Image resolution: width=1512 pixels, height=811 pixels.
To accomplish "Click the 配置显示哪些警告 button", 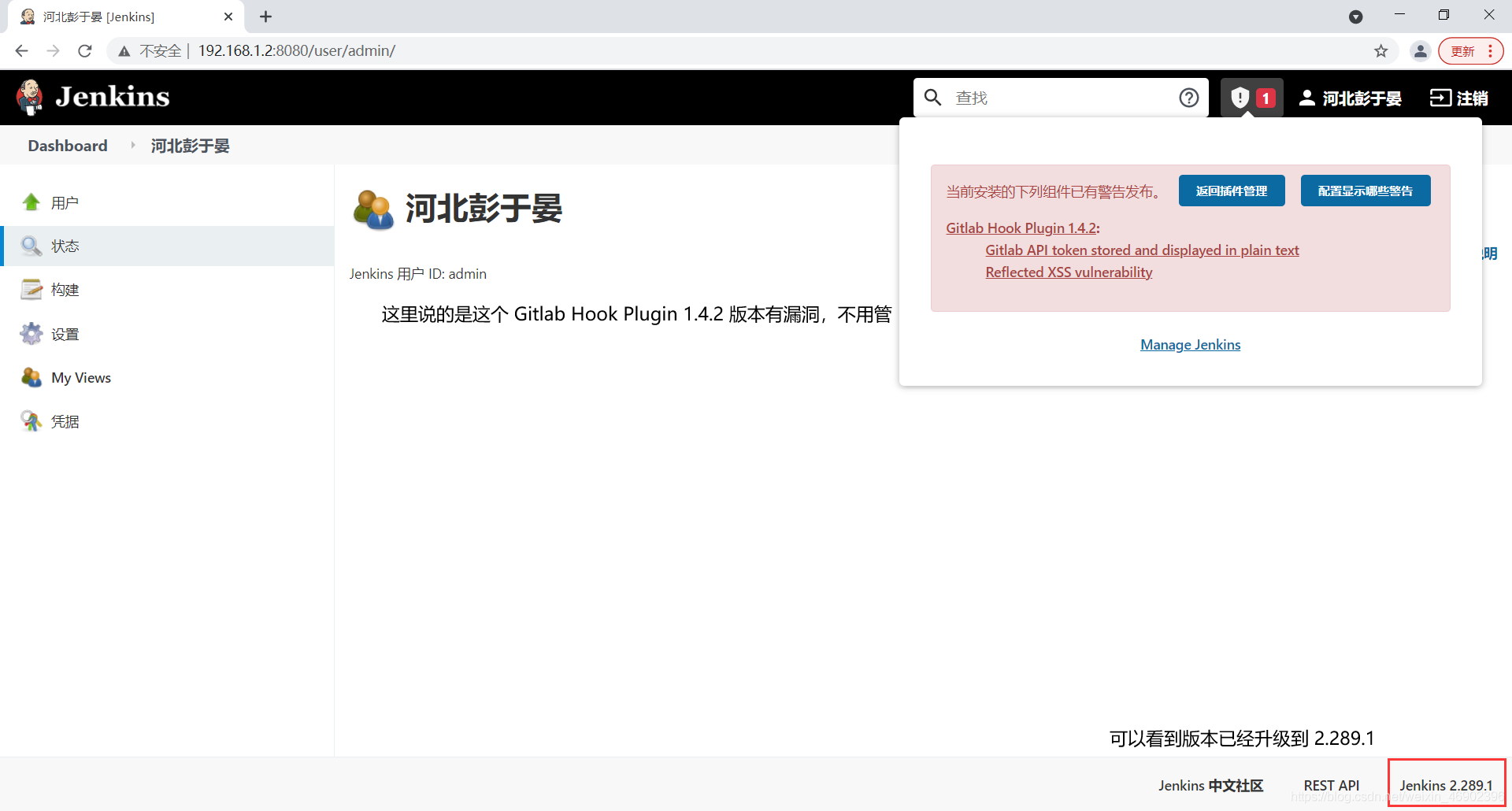I will pyautogui.click(x=1366, y=191).
